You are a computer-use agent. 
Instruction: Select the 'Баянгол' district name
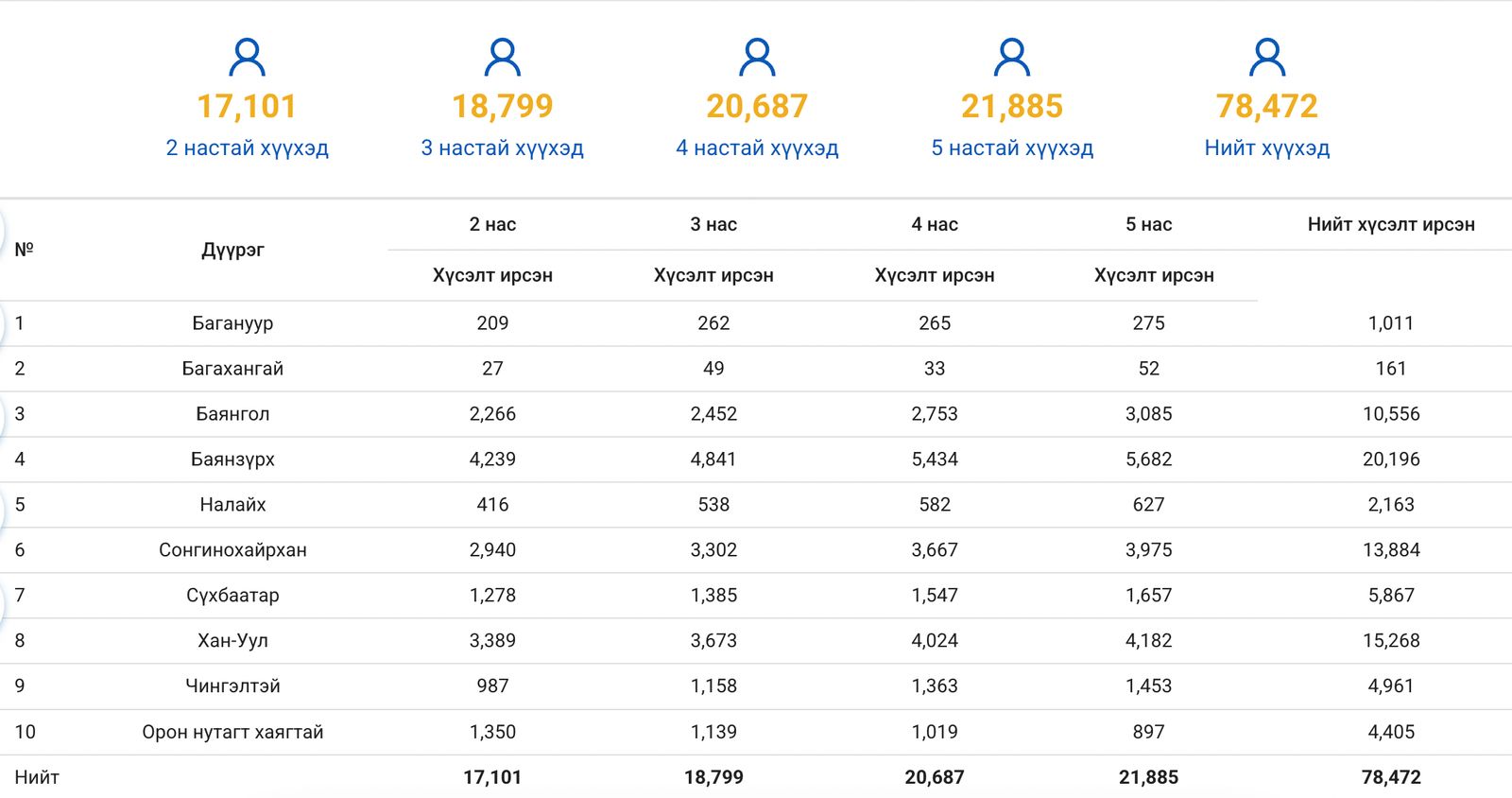tap(232, 414)
